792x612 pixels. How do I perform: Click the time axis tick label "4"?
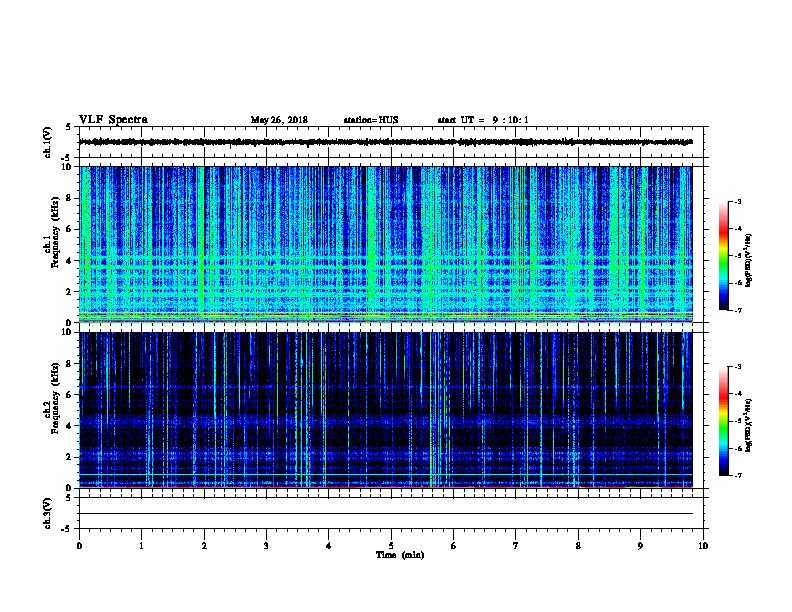[x=329, y=546]
